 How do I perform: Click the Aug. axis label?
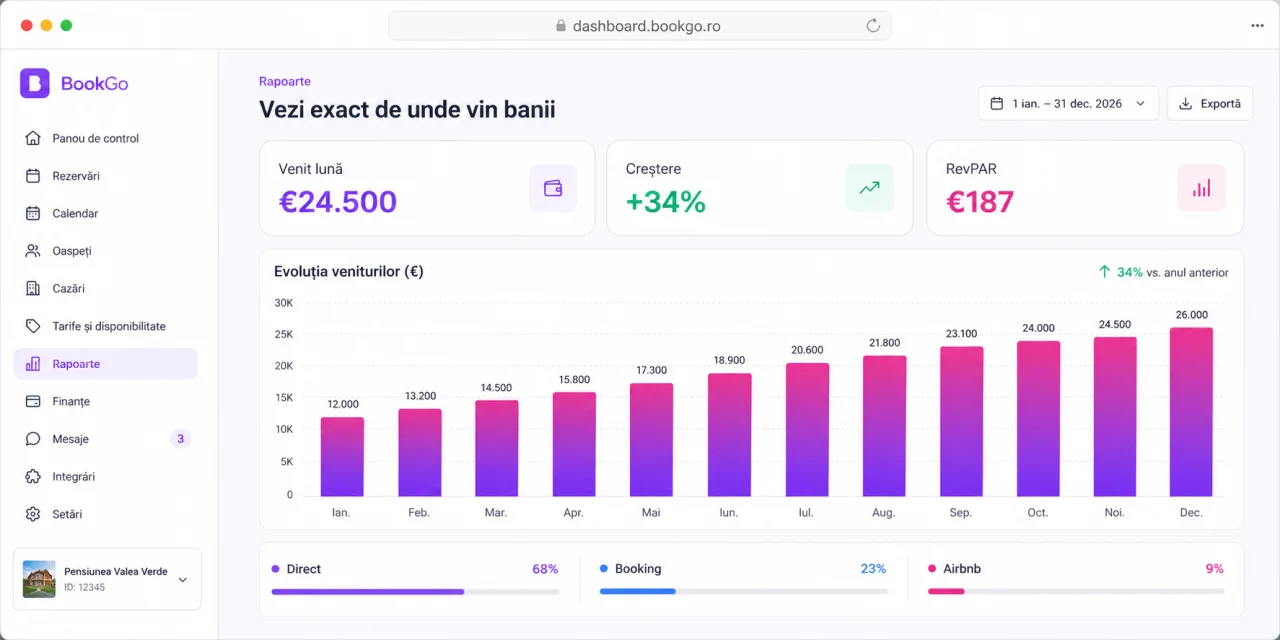[884, 512]
